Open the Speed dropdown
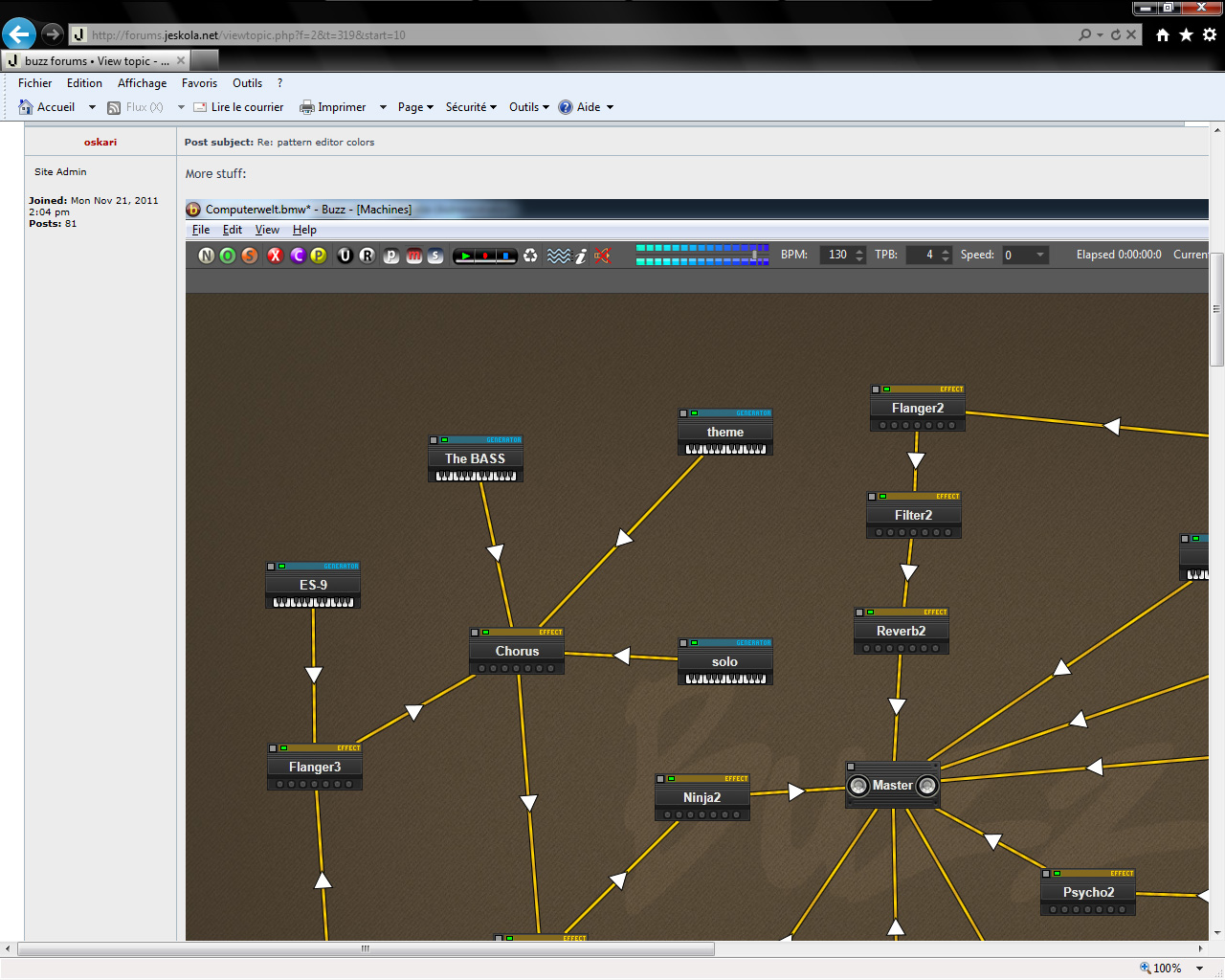 tap(1039, 255)
